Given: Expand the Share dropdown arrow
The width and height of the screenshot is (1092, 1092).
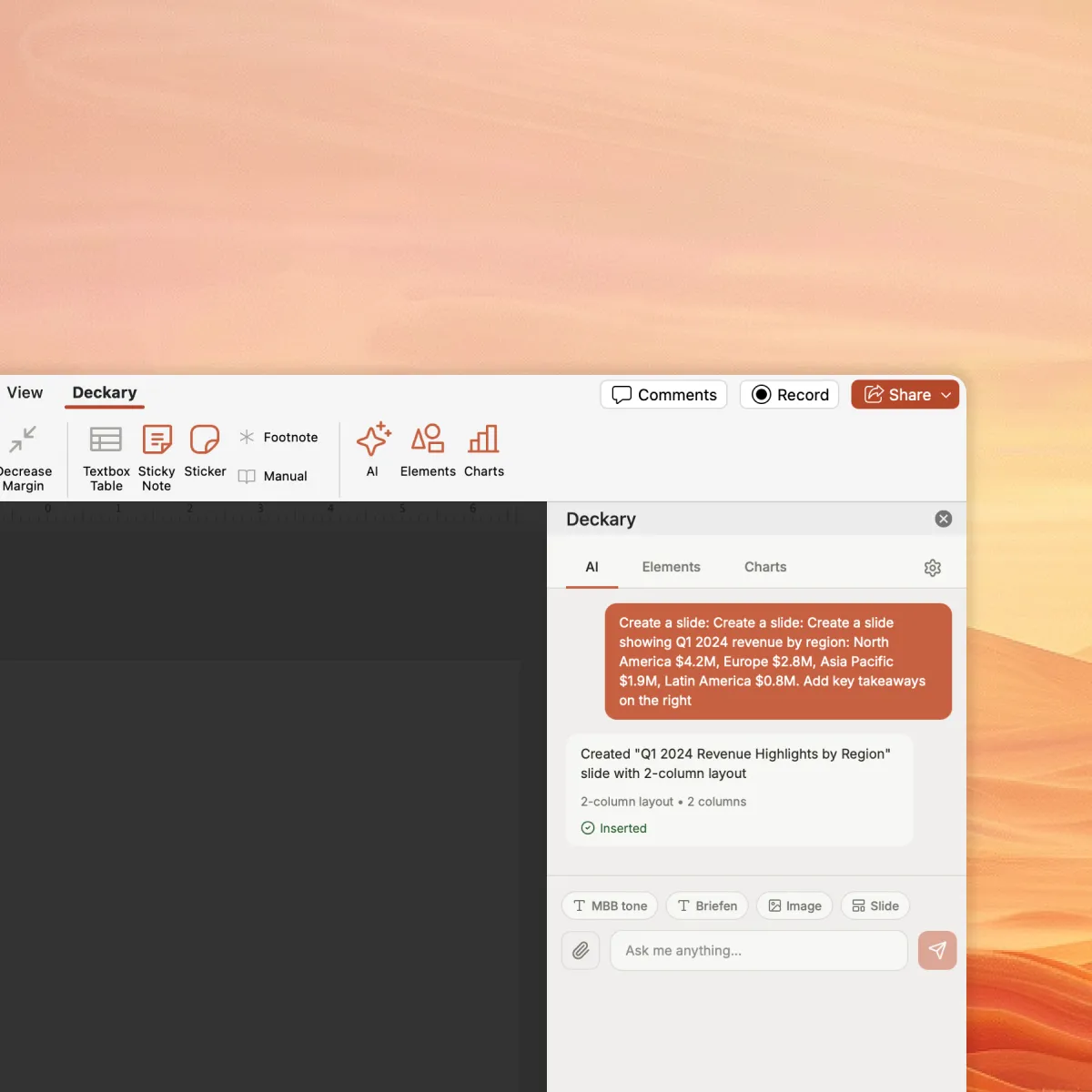Looking at the screenshot, I should click(x=946, y=395).
